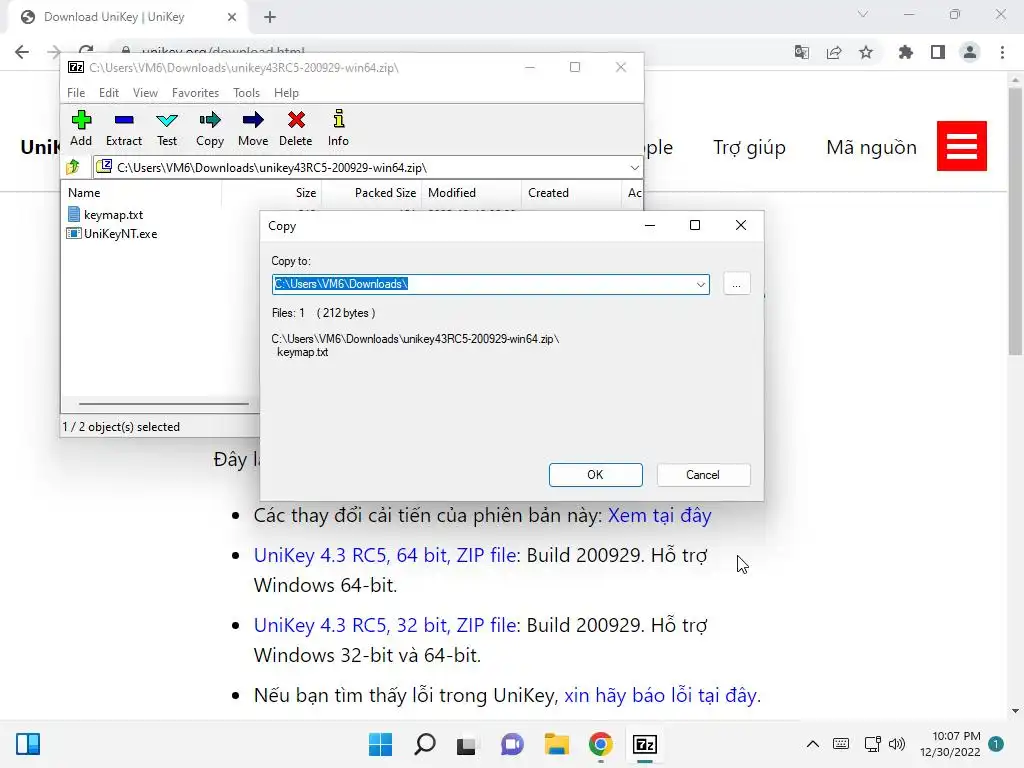Image resolution: width=1024 pixels, height=768 pixels.
Task: Click Chrome Google Translate icon
Action: tap(802, 52)
